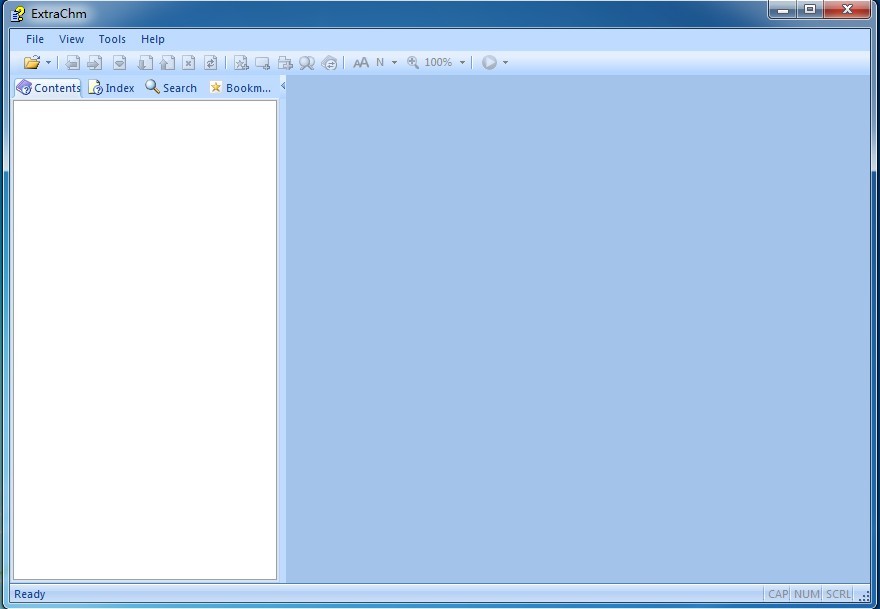Image resolution: width=880 pixels, height=609 pixels.
Task: Open the dropdown arrow beside the Open folder icon
Action: 48,62
